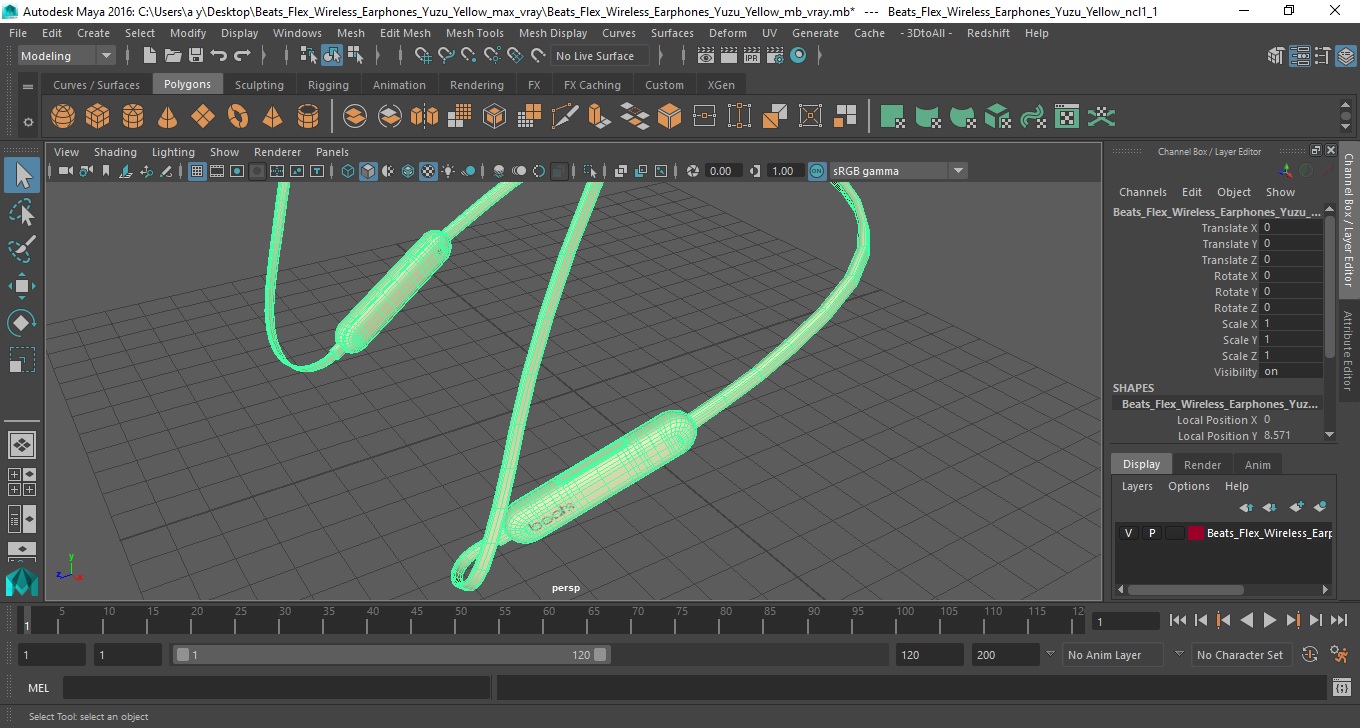Toggle layer playback P box
Image resolution: width=1360 pixels, height=728 pixels.
coord(1151,533)
